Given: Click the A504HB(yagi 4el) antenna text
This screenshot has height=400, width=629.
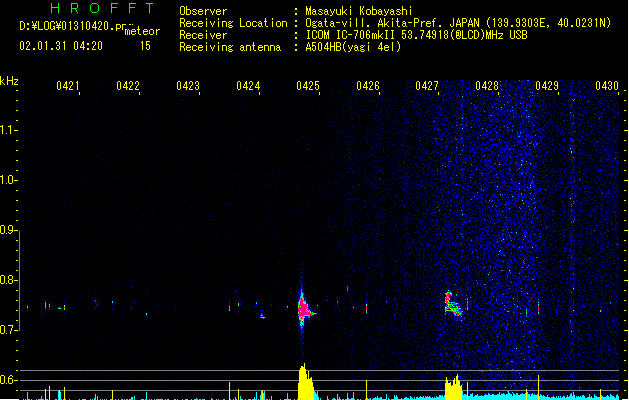Looking at the screenshot, I should tap(353, 47).
